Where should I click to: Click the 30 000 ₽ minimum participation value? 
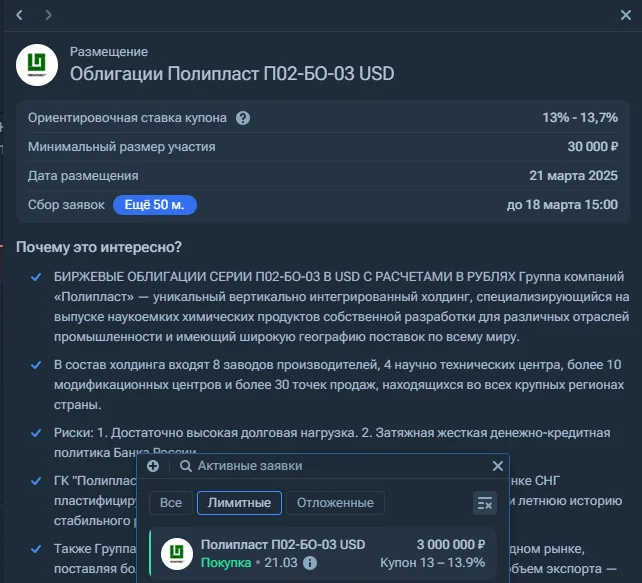click(x=592, y=147)
